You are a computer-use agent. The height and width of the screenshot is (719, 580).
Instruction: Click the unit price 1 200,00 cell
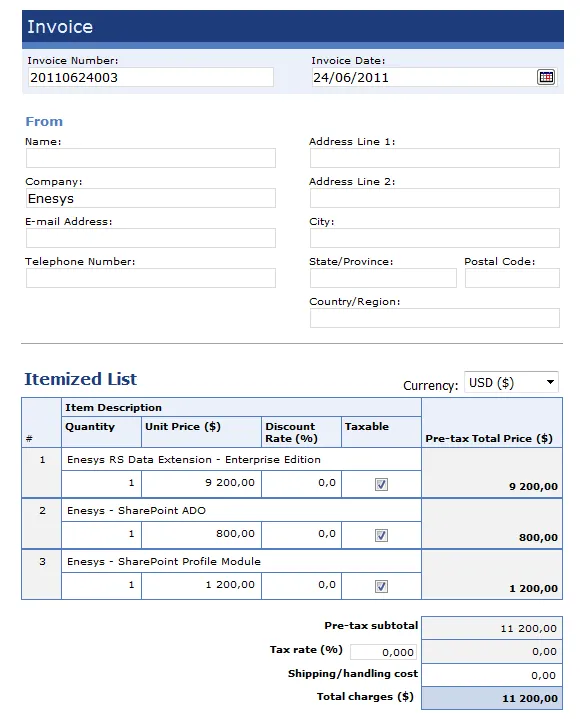(x=201, y=585)
